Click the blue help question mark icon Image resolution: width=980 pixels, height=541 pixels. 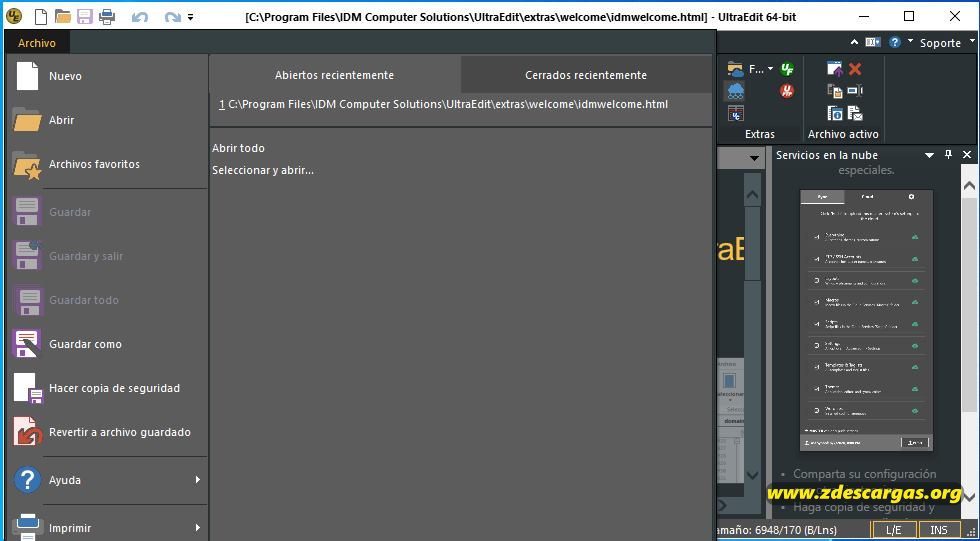tap(895, 42)
